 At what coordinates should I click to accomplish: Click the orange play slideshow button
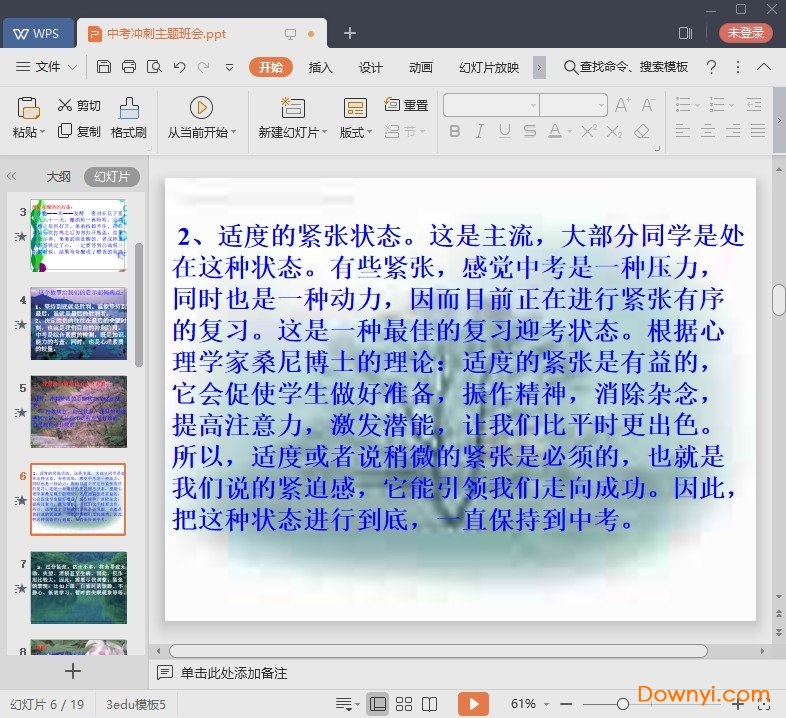click(x=473, y=704)
